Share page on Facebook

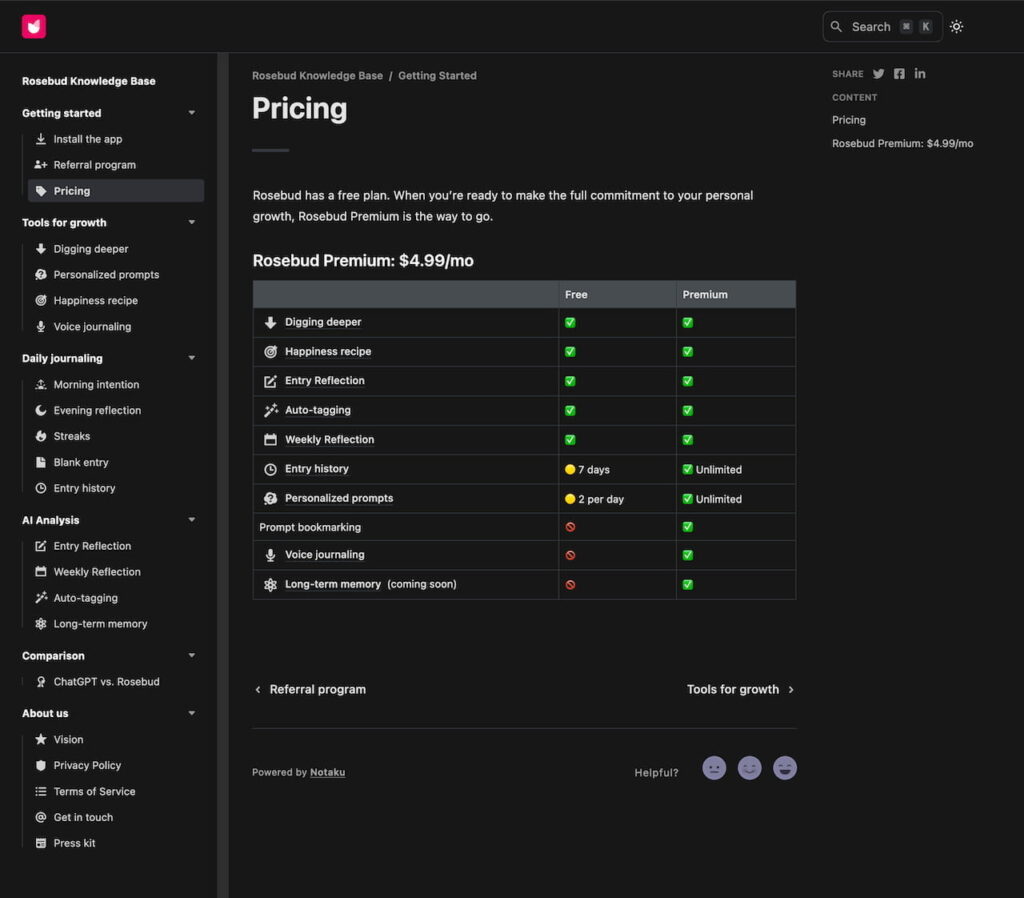click(899, 74)
